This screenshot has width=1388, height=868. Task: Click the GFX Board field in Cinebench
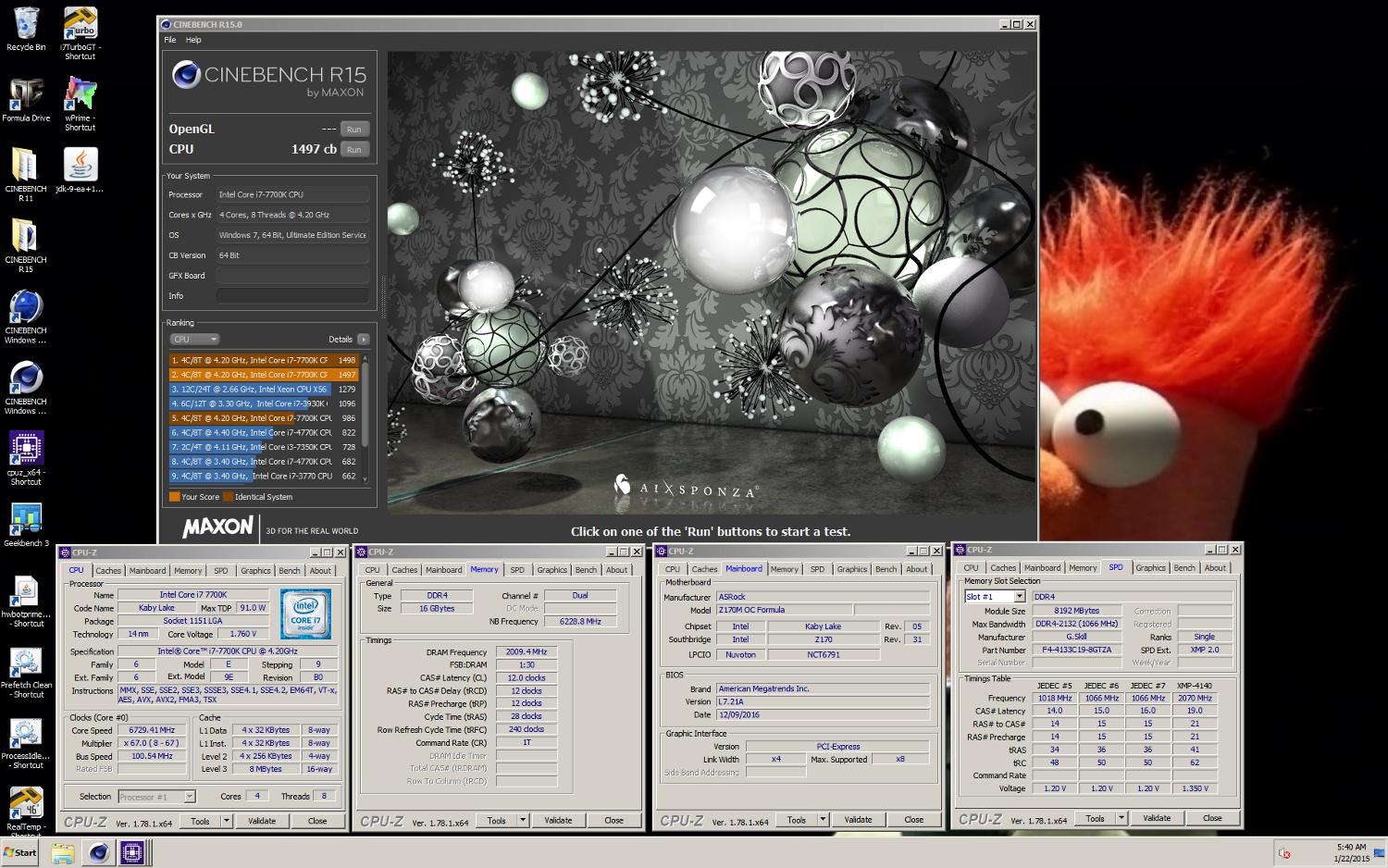coord(292,276)
